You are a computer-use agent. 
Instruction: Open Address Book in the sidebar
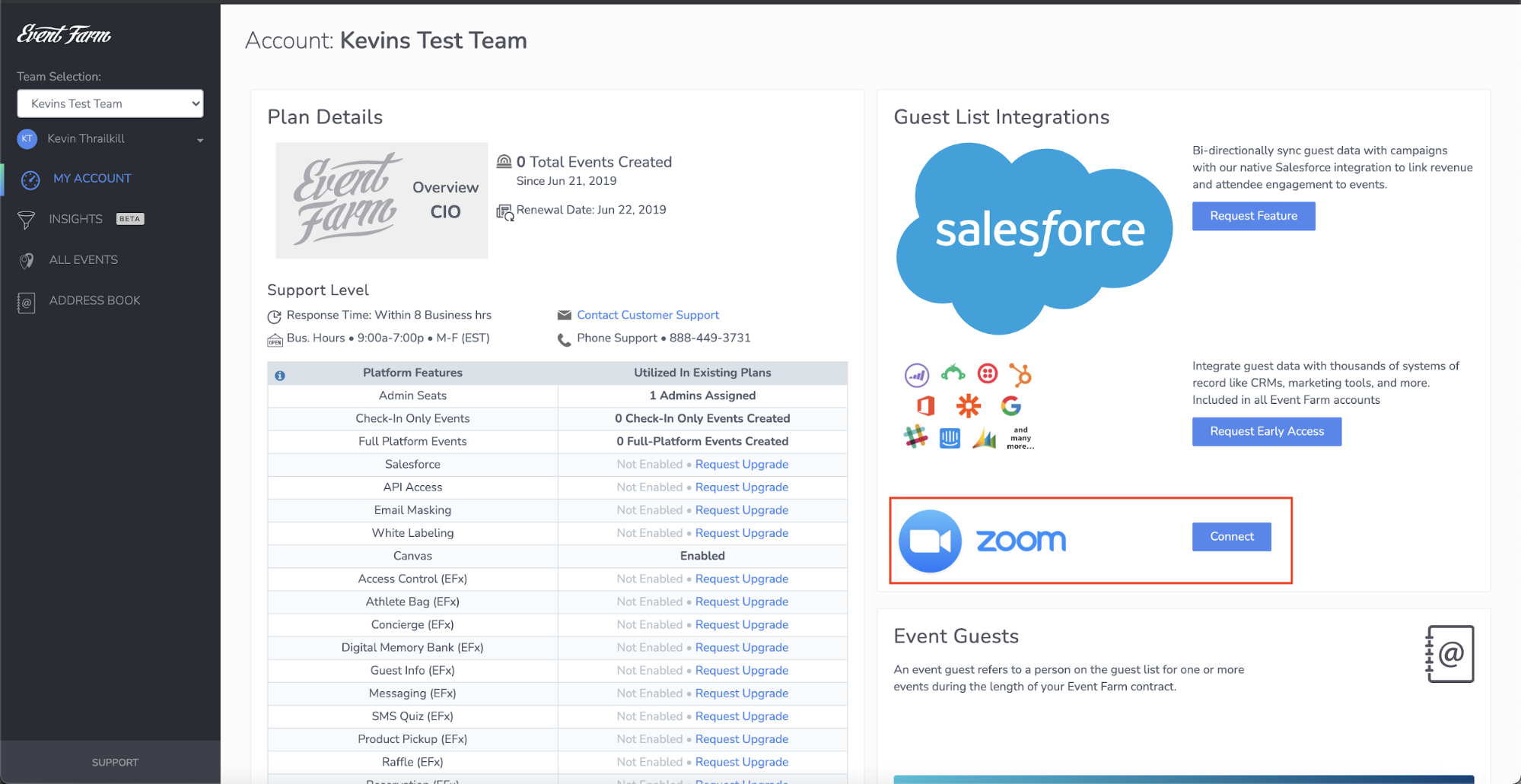click(95, 300)
